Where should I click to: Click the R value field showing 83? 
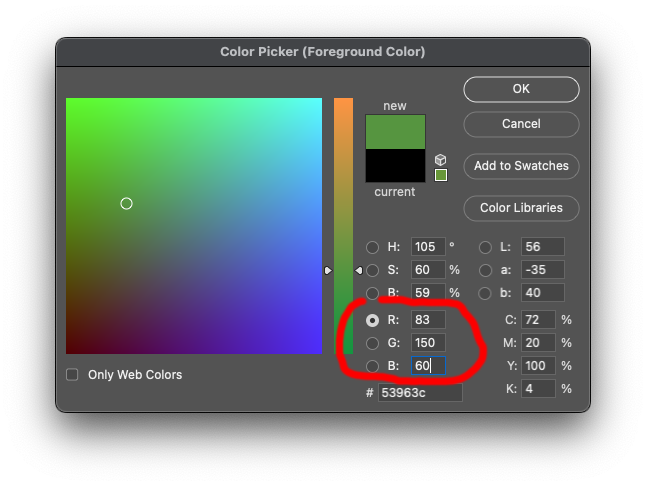click(x=428, y=320)
